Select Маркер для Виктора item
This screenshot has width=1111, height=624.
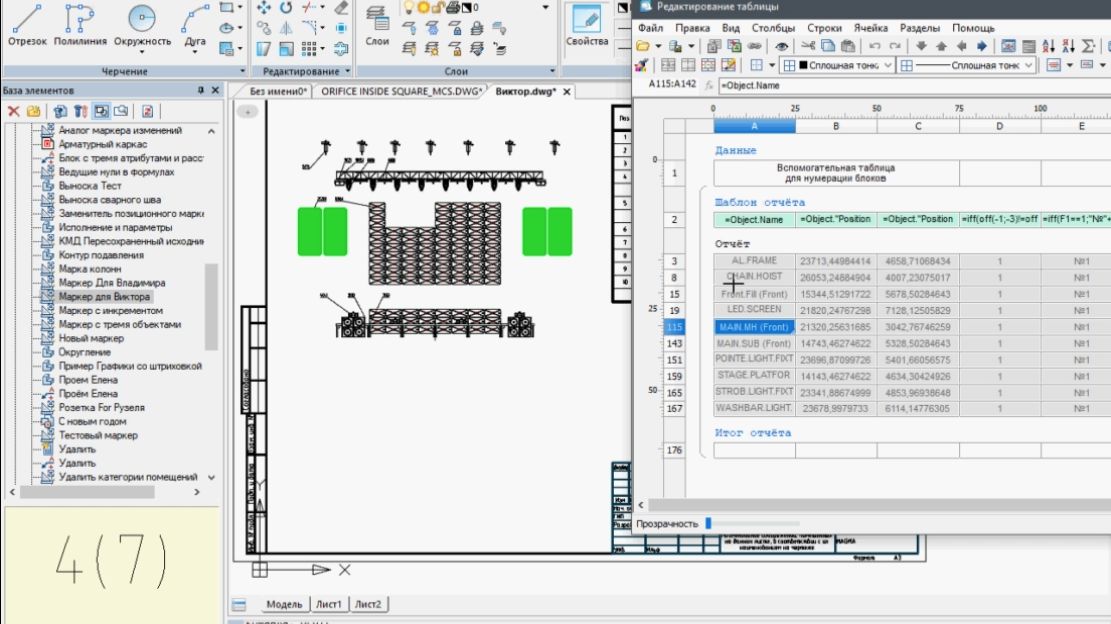point(104,297)
